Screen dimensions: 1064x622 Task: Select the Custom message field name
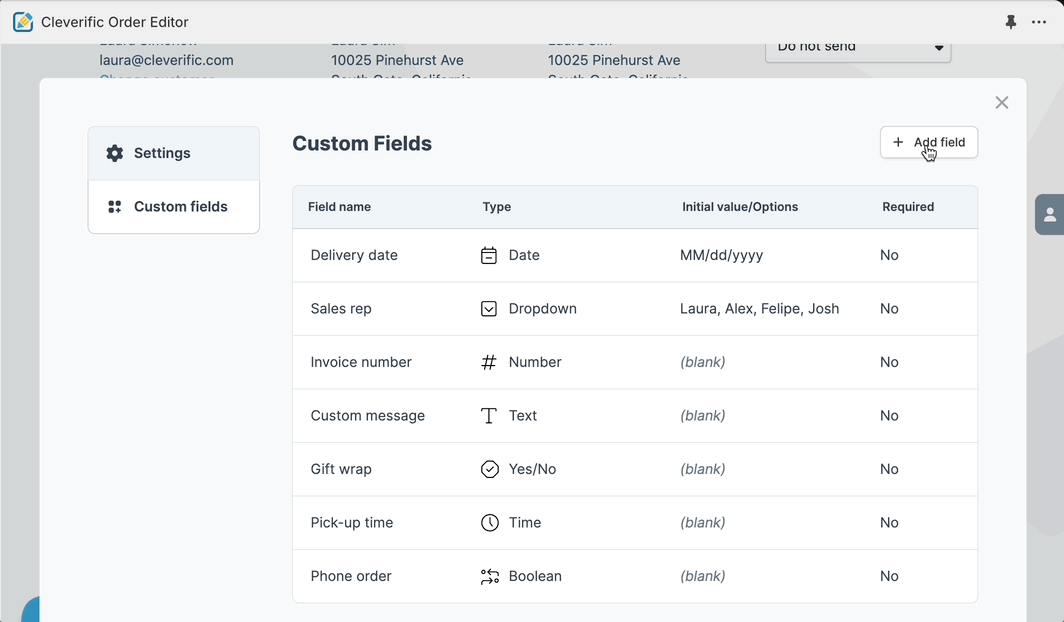368,416
